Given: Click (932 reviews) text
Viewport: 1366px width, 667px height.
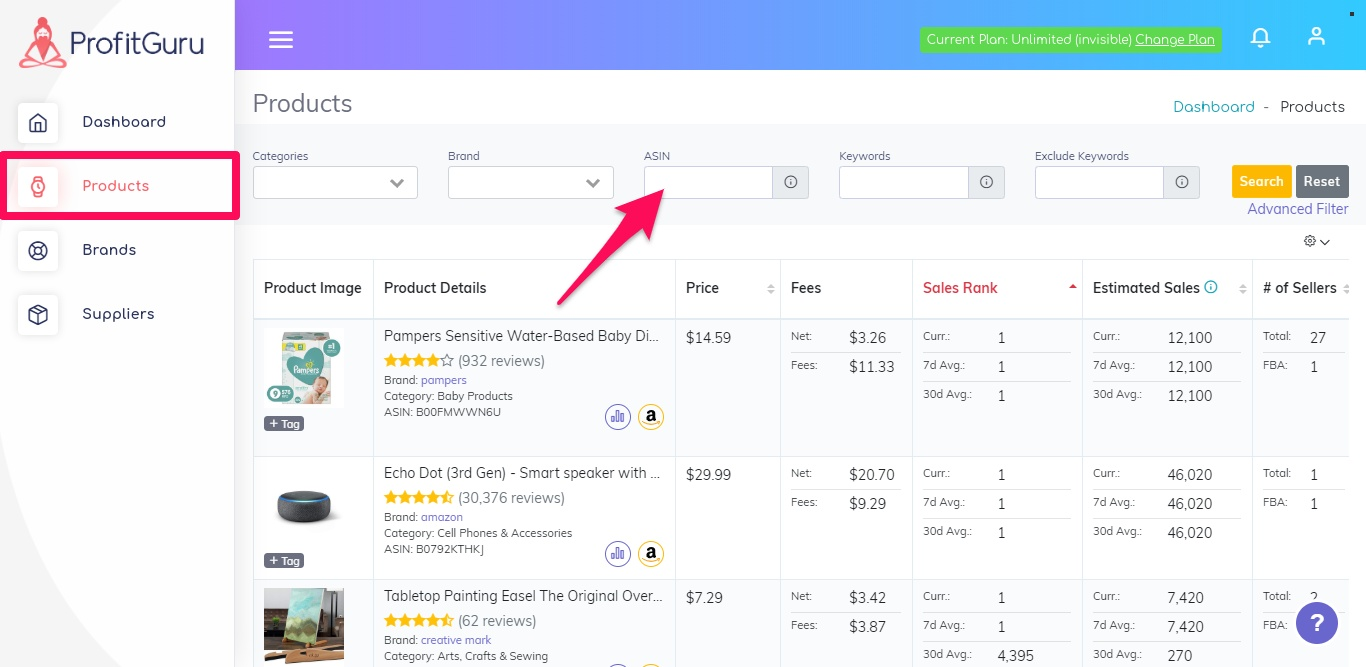Looking at the screenshot, I should click(501, 361).
